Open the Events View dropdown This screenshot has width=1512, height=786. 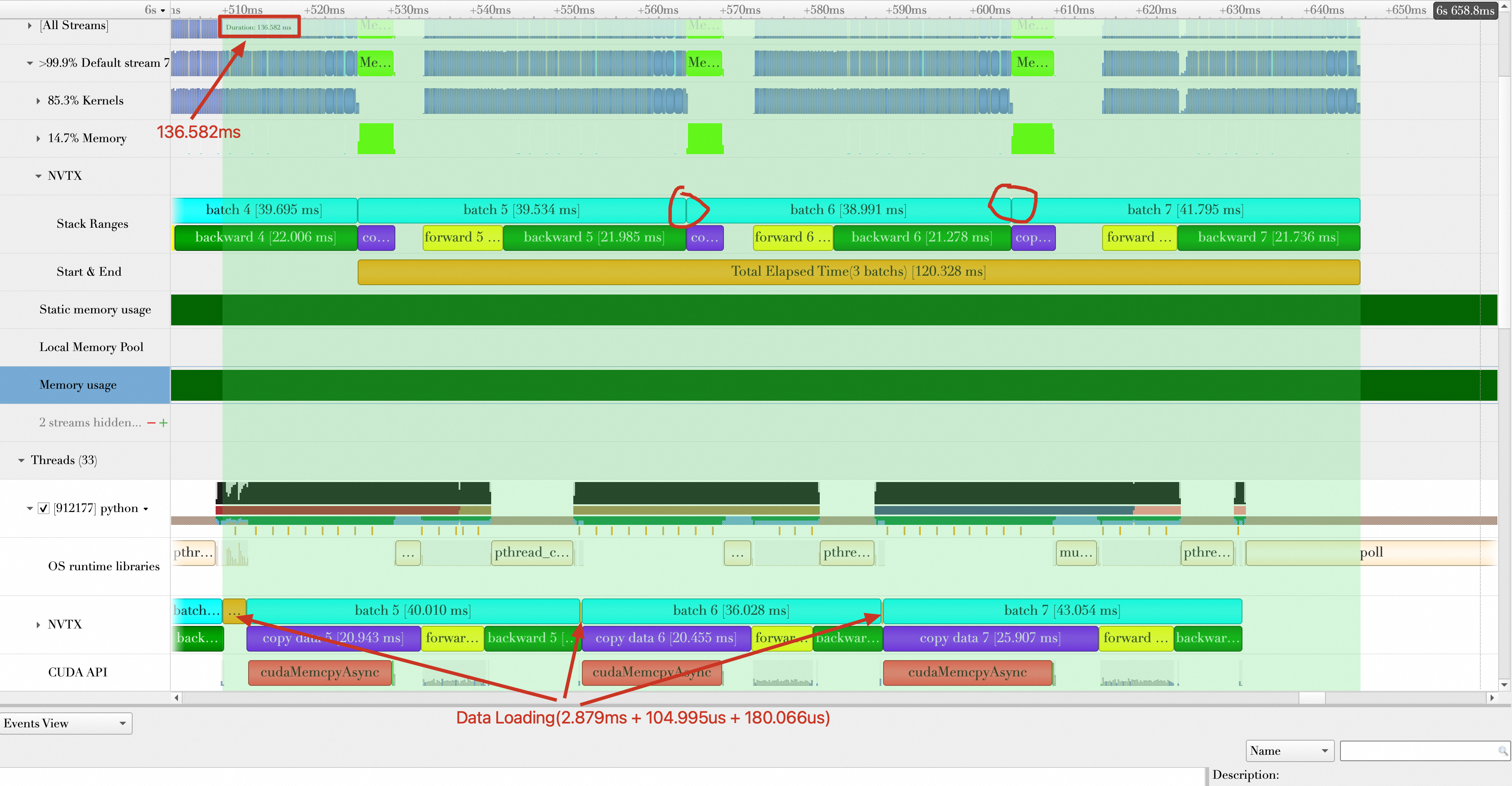[x=66, y=724]
